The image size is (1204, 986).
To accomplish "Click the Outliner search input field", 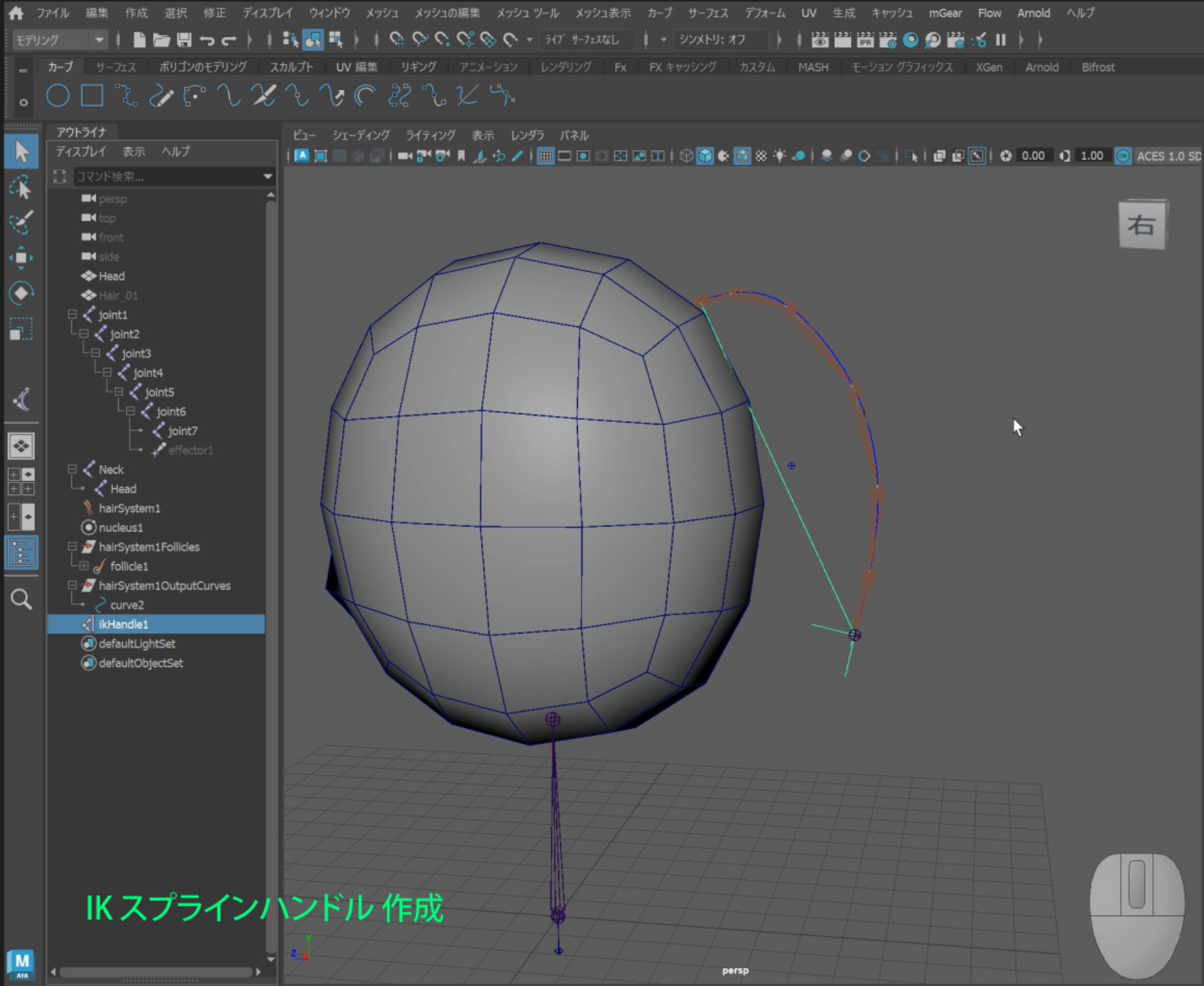I will coord(166,177).
